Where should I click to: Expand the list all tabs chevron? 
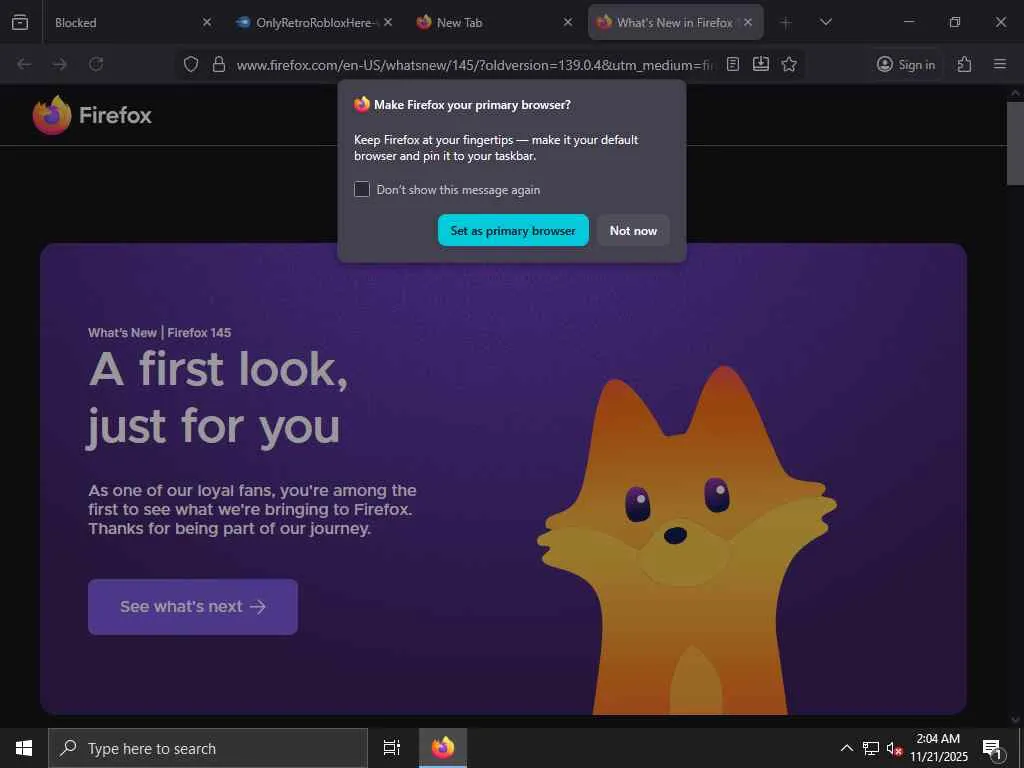click(825, 22)
